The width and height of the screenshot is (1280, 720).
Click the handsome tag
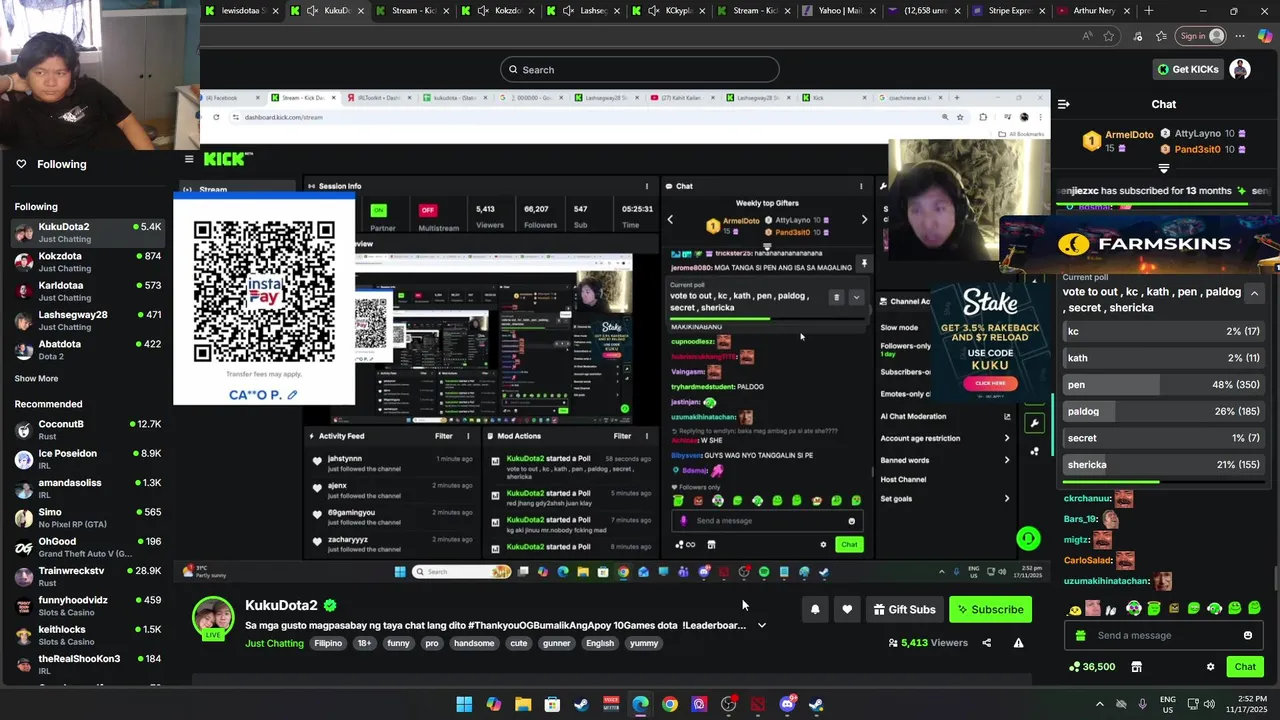(x=474, y=643)
